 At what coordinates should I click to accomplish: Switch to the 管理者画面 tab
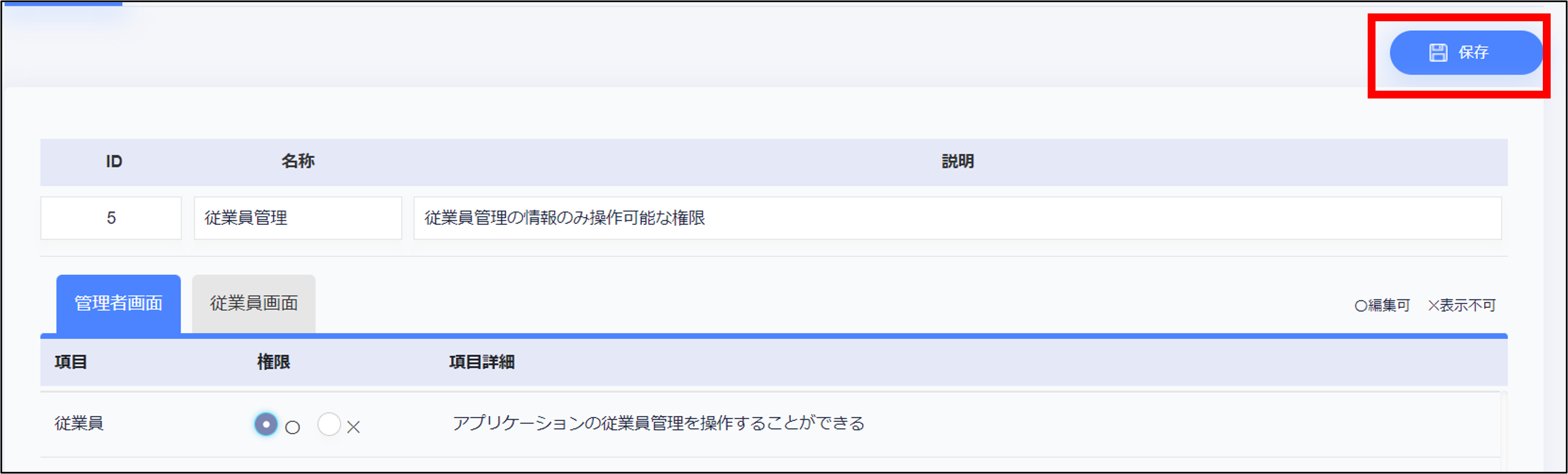118,303
